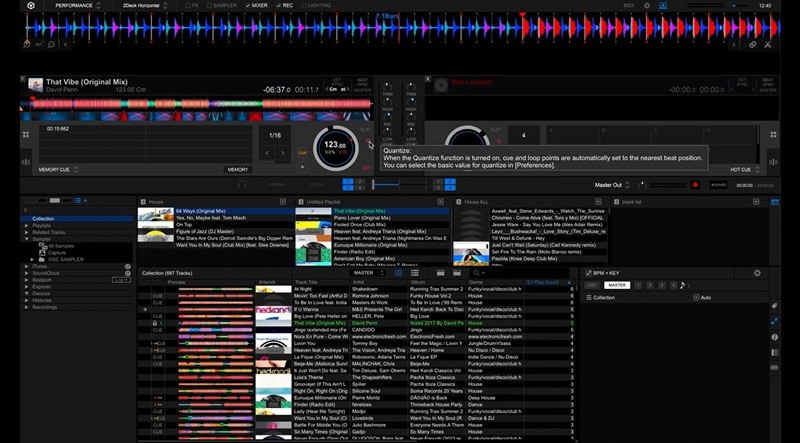Open the MEMORY CUE mode dropdown
The height and width of the screenshot is (443, 800).
point(58,169)
